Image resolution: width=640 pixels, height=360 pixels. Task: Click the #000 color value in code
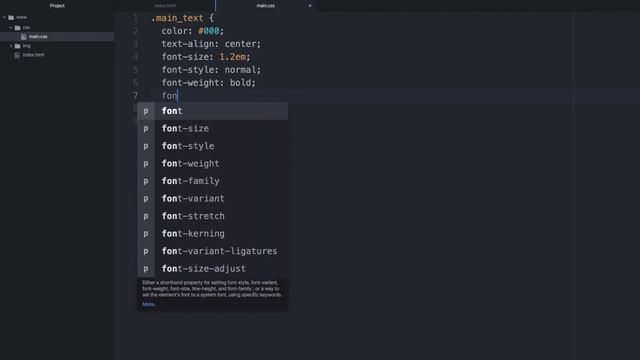tap(209, 31)
